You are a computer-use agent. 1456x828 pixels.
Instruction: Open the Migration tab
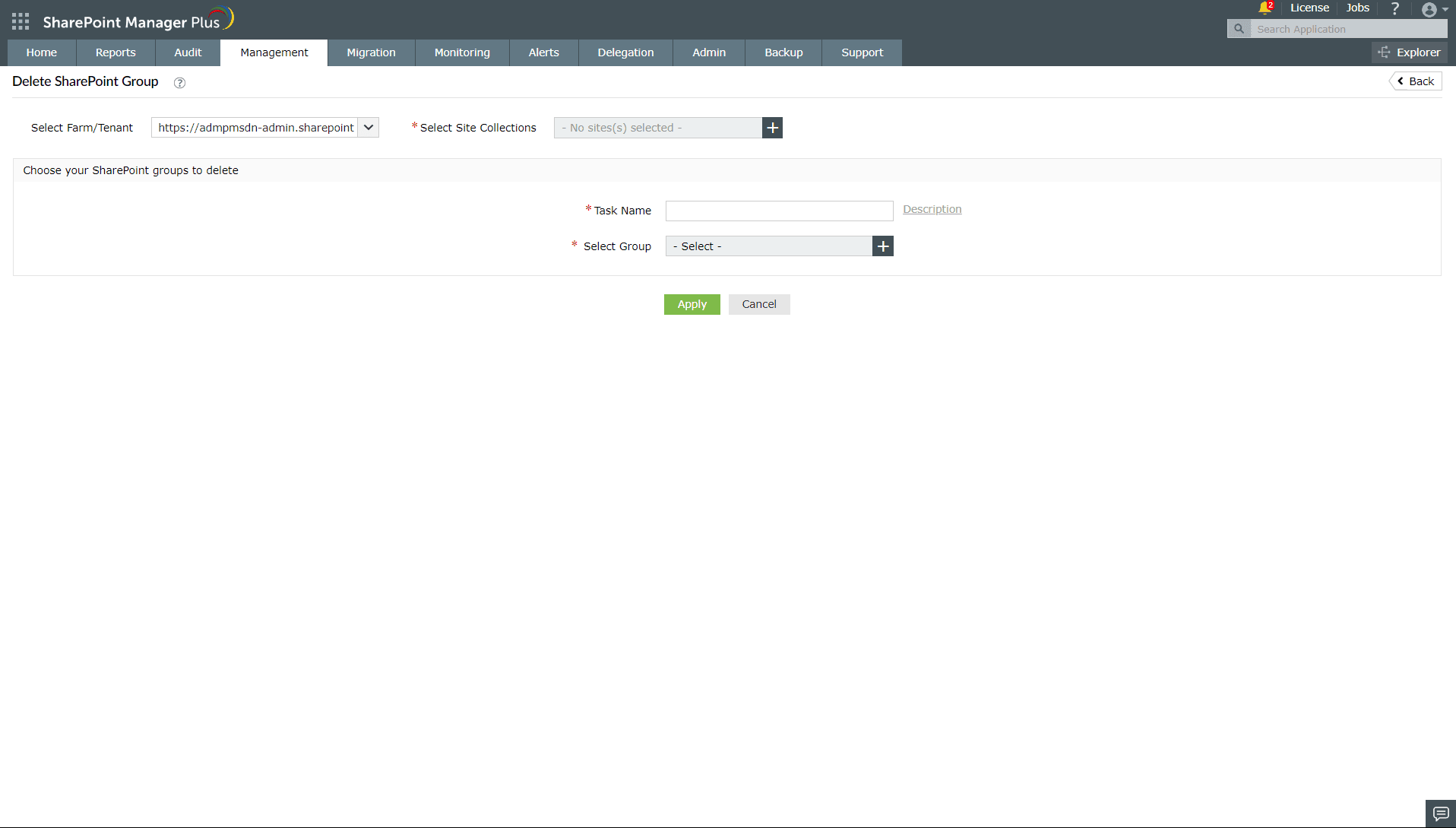[x=372, y=52]
